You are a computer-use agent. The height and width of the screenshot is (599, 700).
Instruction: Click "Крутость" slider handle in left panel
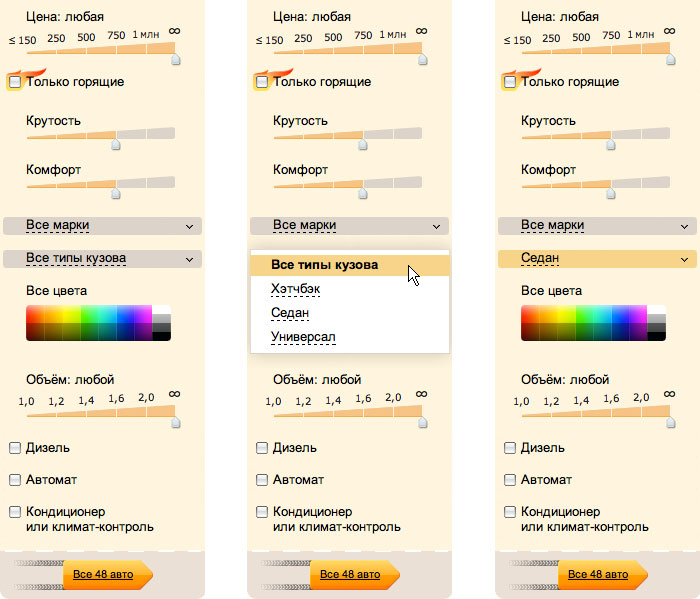(x=115, y=144)
